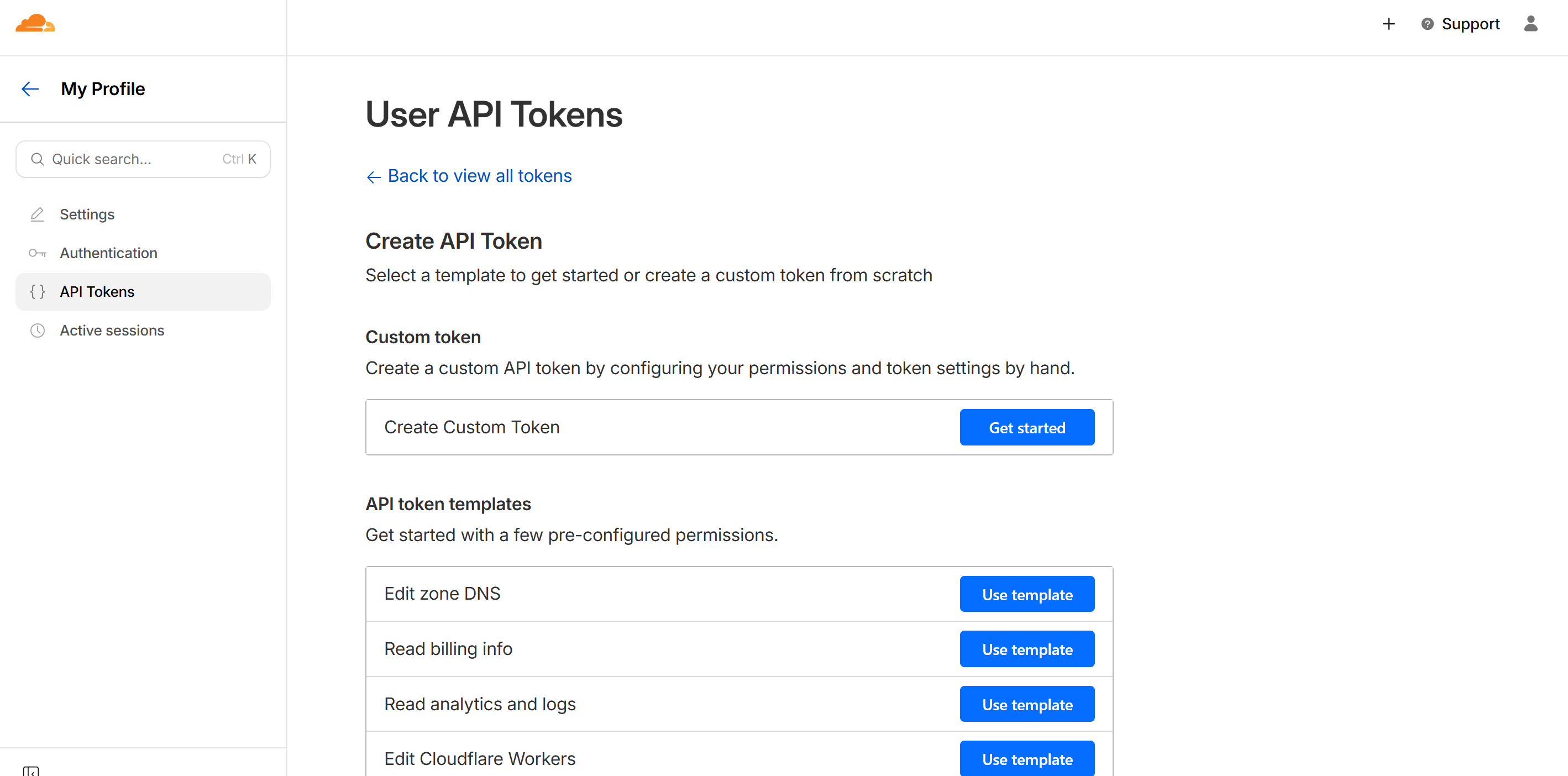
Task: Click the back arrow next to My Profile
Action: click(x=29, y=89)
